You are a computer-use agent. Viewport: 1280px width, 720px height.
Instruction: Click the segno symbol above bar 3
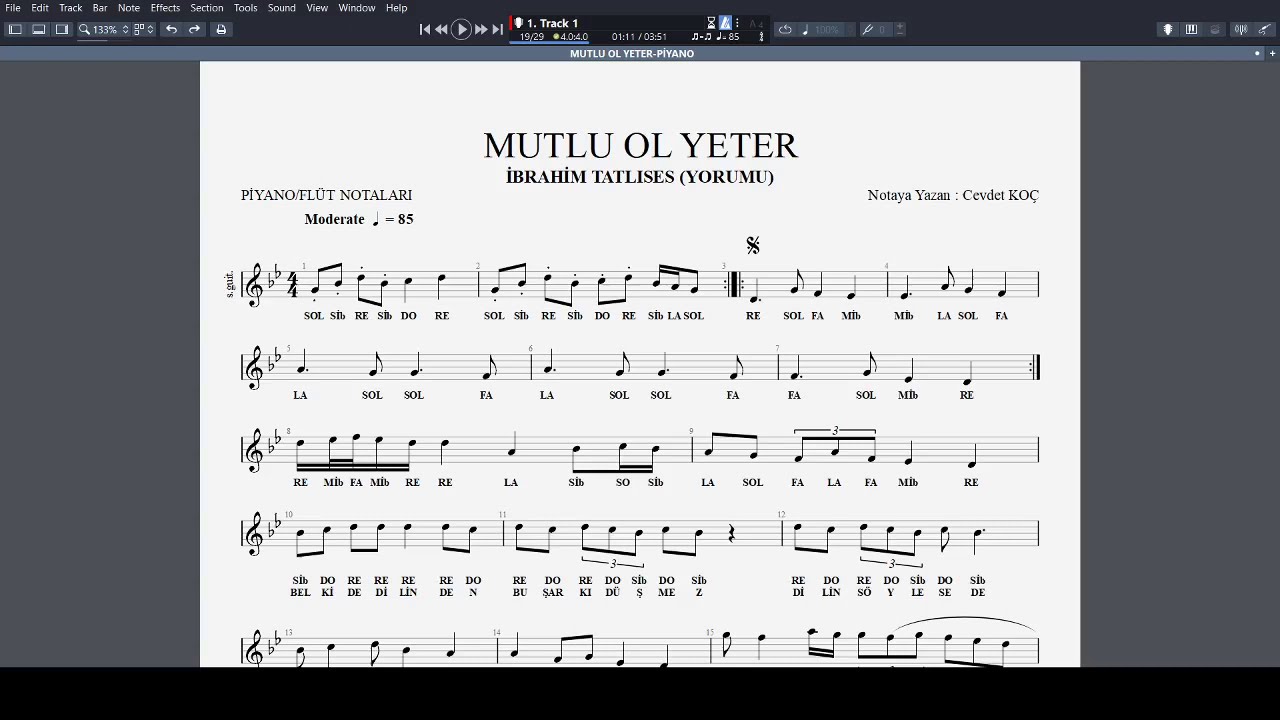[x=753, y=245]
